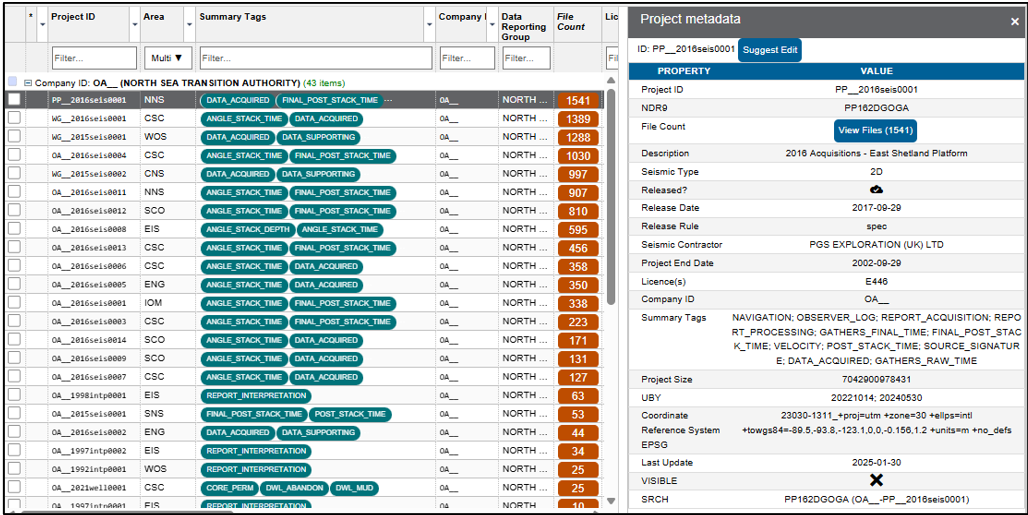Click DWL_MUD tag
Screen dimensions: 1028x515
click(355, 487)
